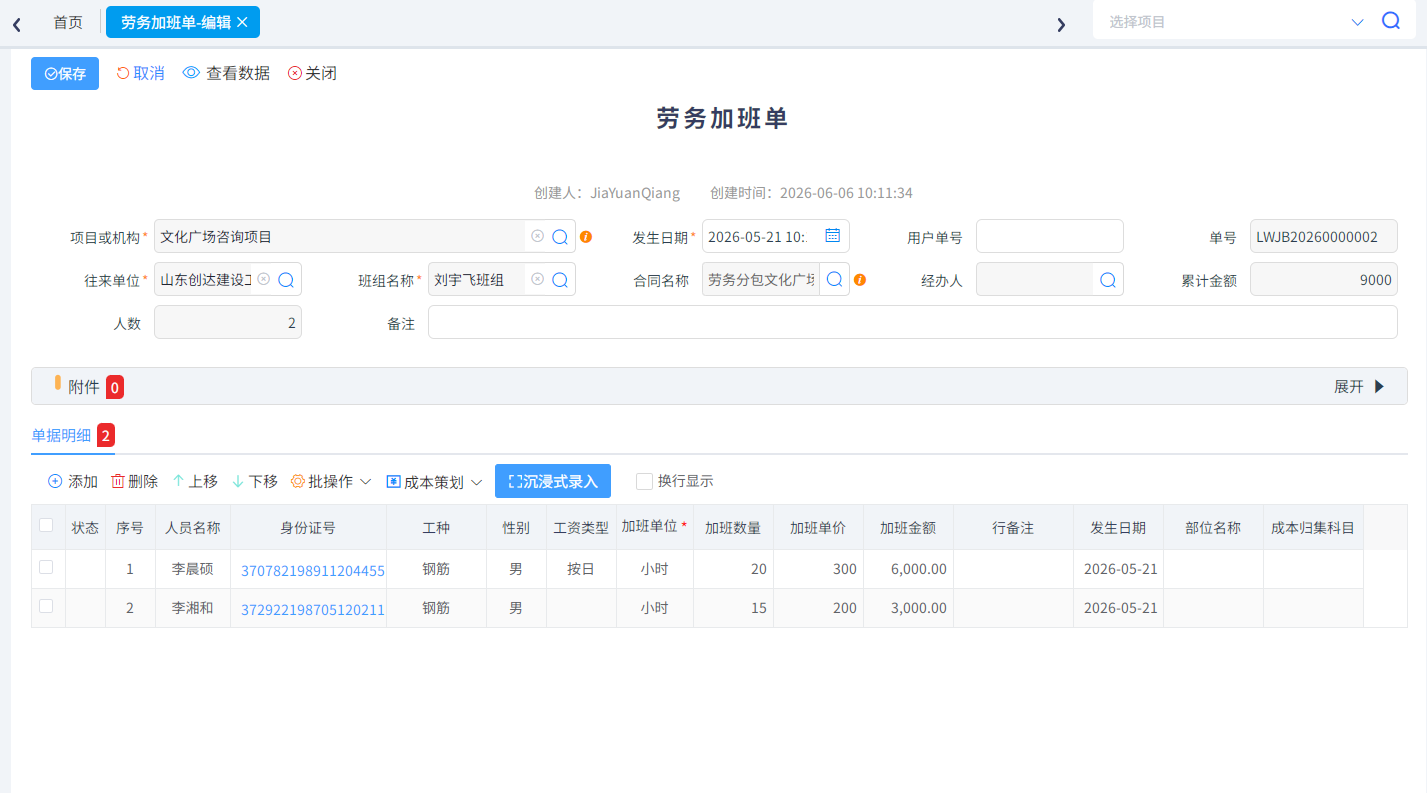This screenshot has height=793, width=1427.
Task: Click the search magnifier beside 项目或机构 field
Action: click(560, 237)
